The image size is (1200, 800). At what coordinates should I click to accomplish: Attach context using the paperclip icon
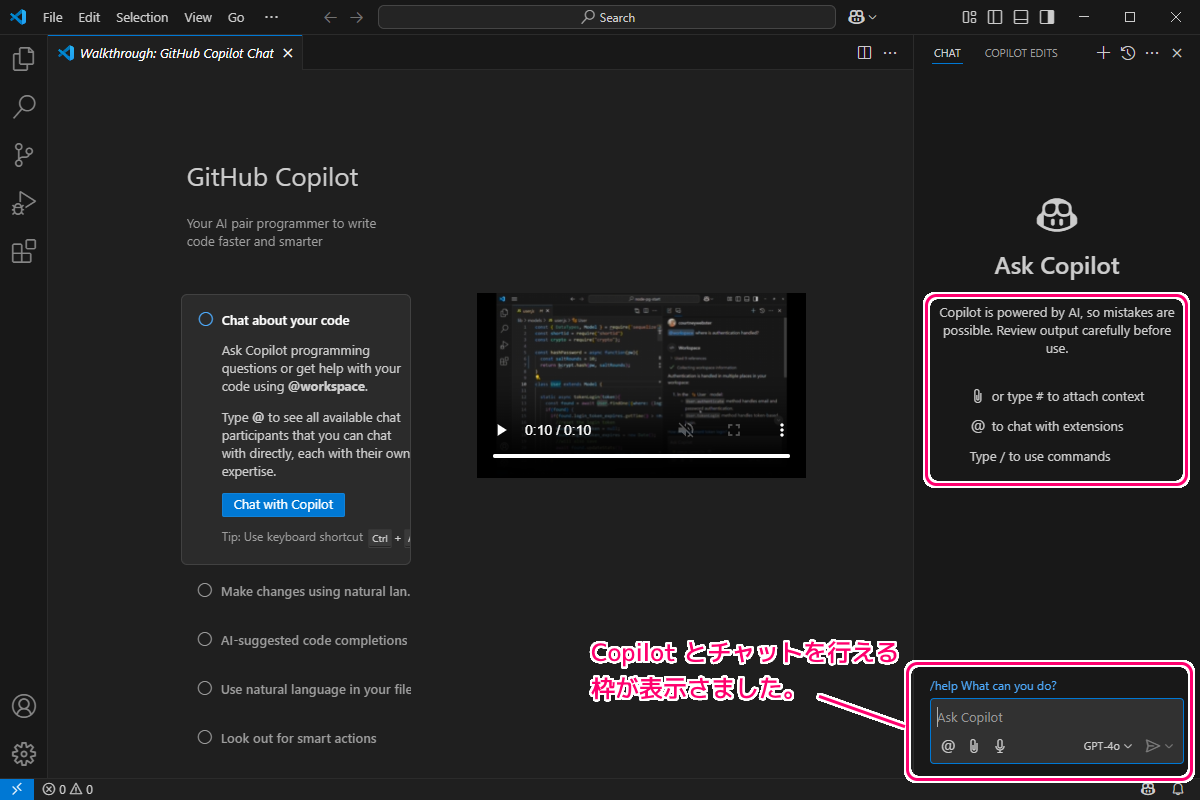(x=973, y=745)
